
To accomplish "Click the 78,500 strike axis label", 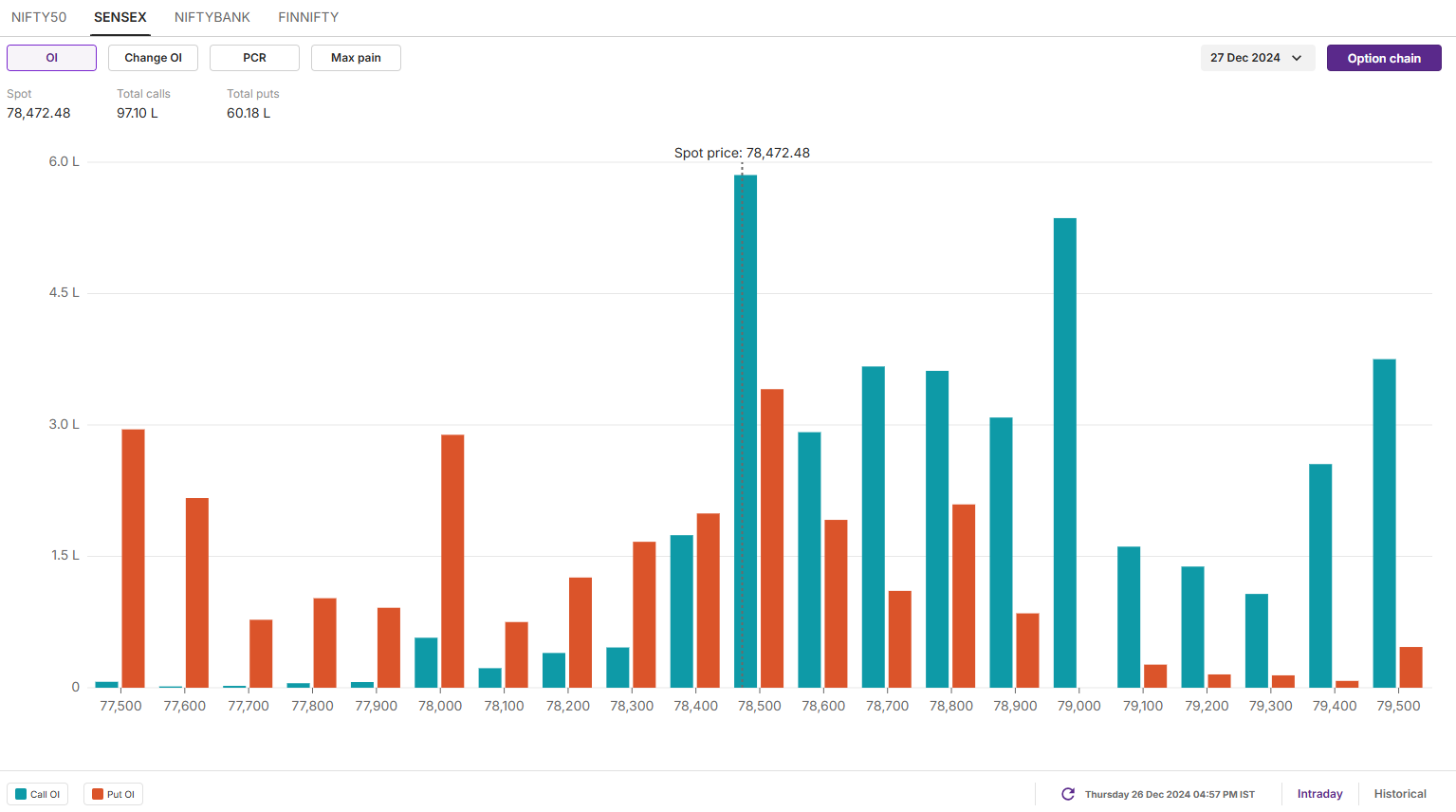I will [x=760, y=706].
